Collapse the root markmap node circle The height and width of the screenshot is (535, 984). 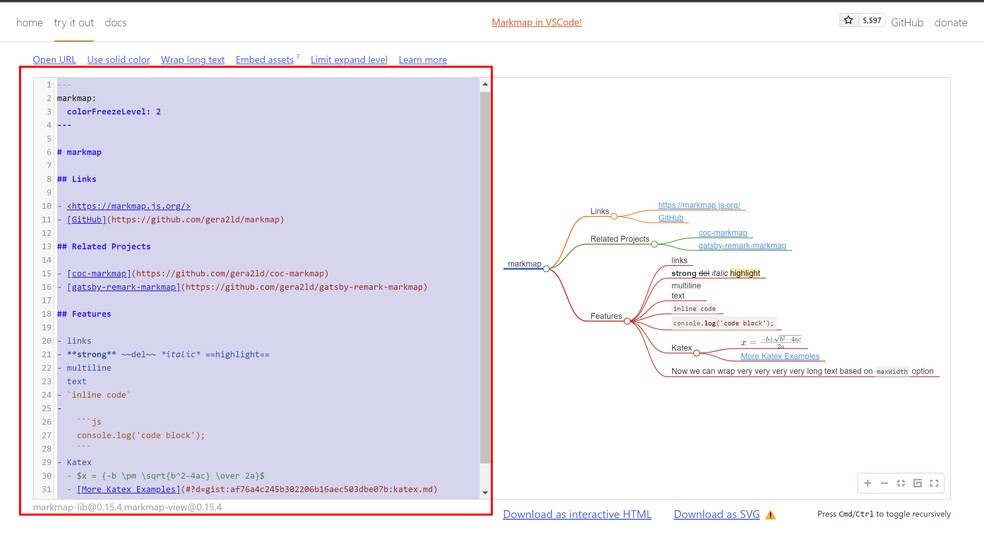point(546,268)
